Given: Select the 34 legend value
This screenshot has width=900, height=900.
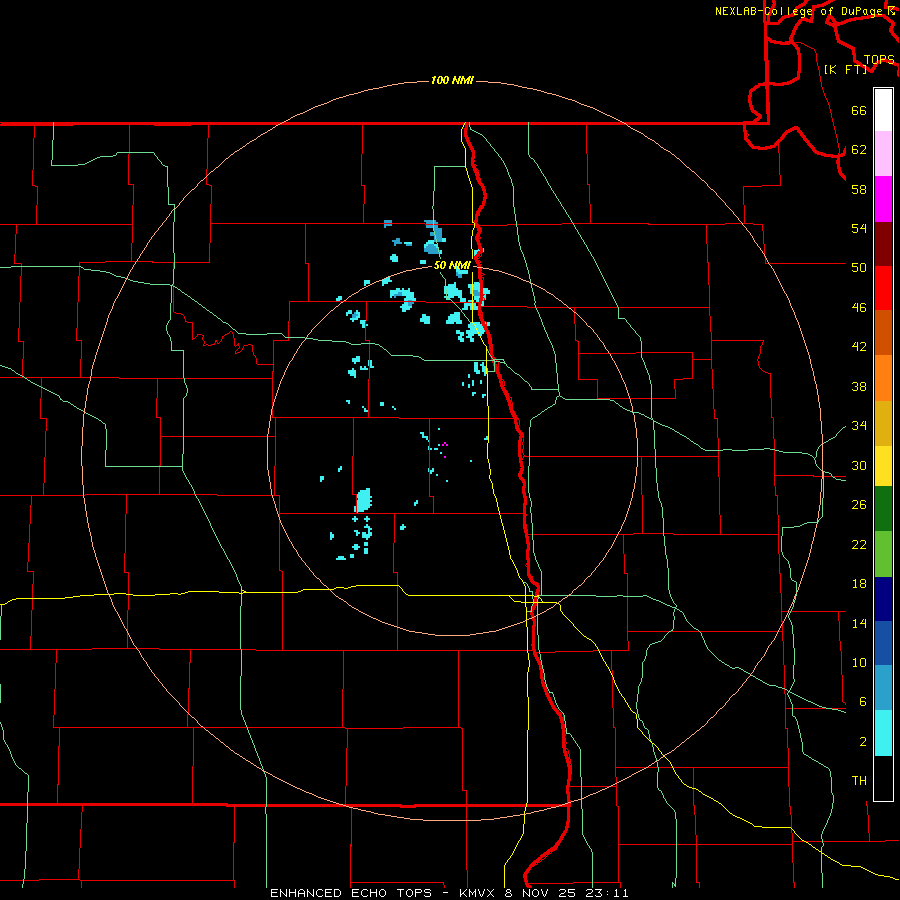Looking at the screenshot, I should click(859, 425).
